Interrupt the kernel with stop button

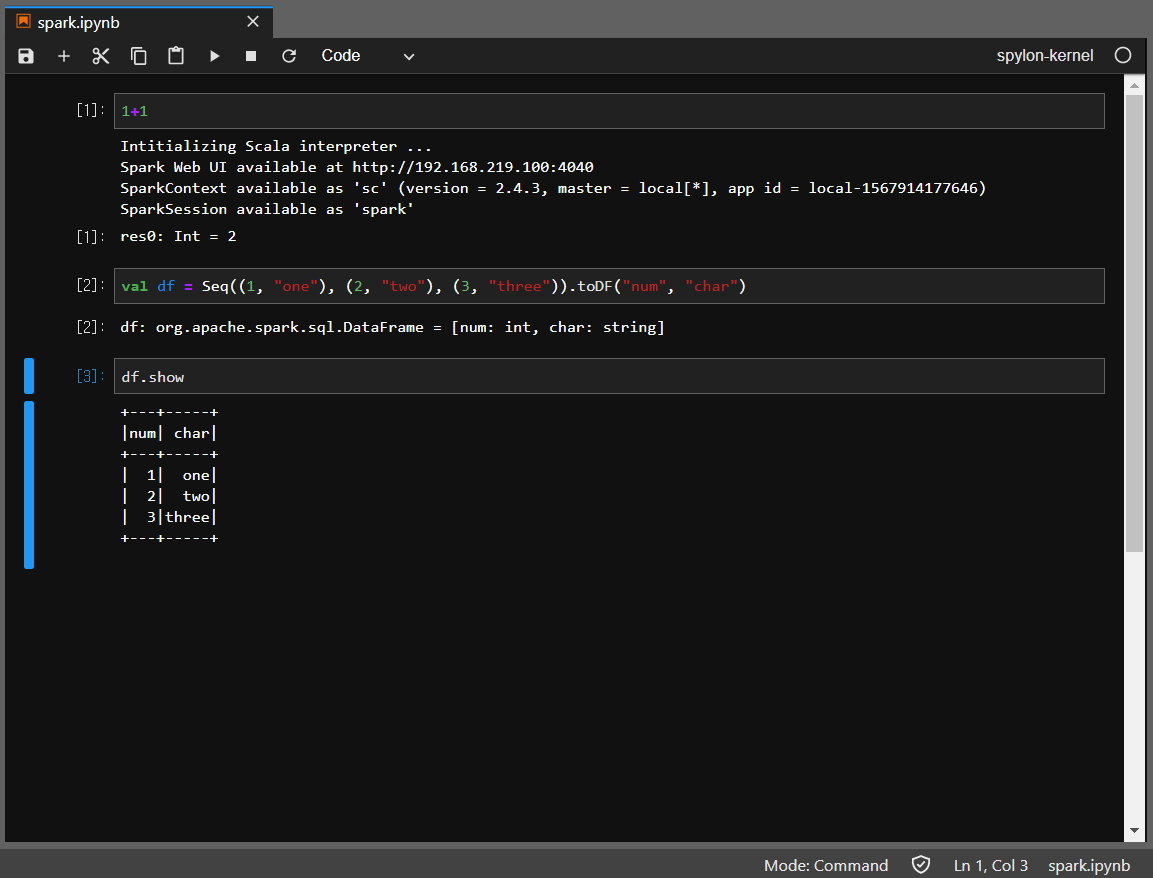[x=251, y=56]
